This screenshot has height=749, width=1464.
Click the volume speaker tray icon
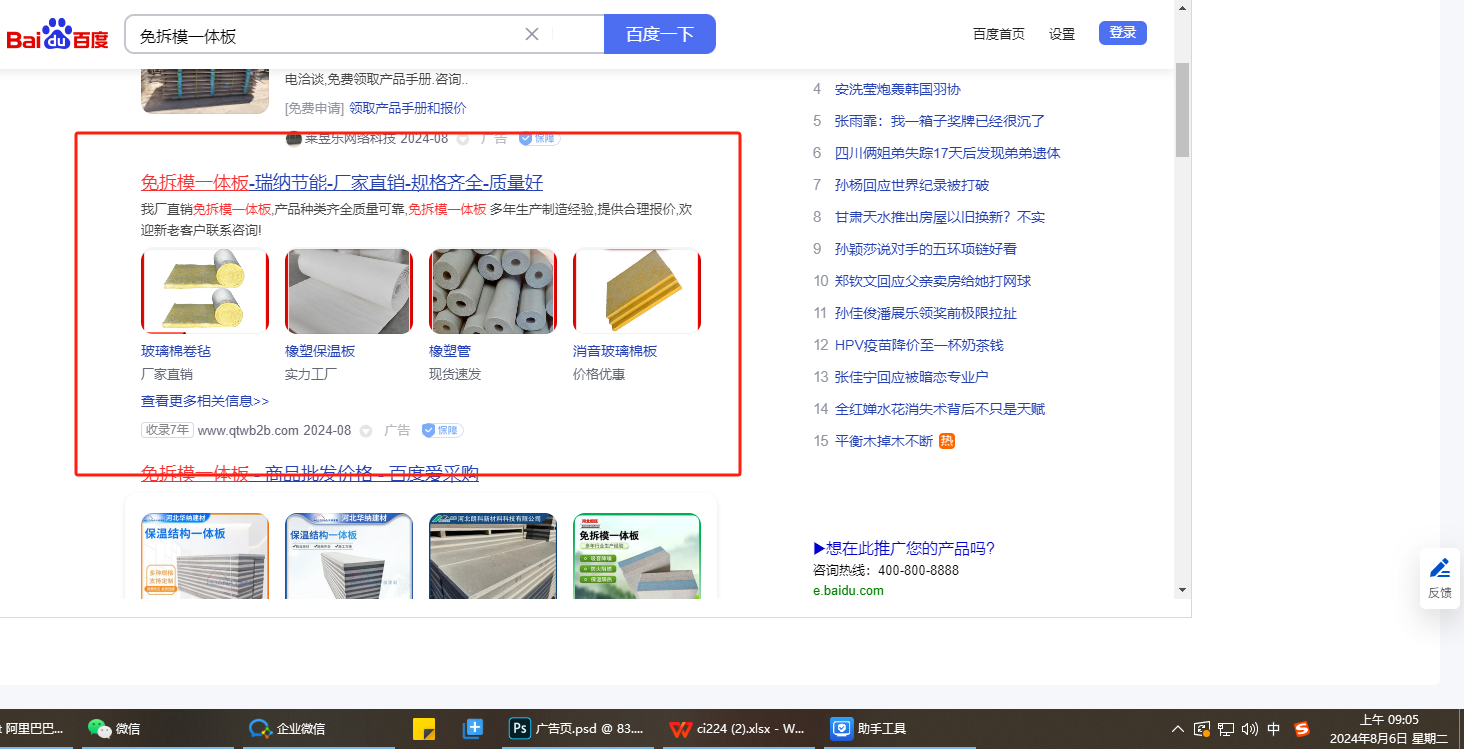tap(1250, 729)
